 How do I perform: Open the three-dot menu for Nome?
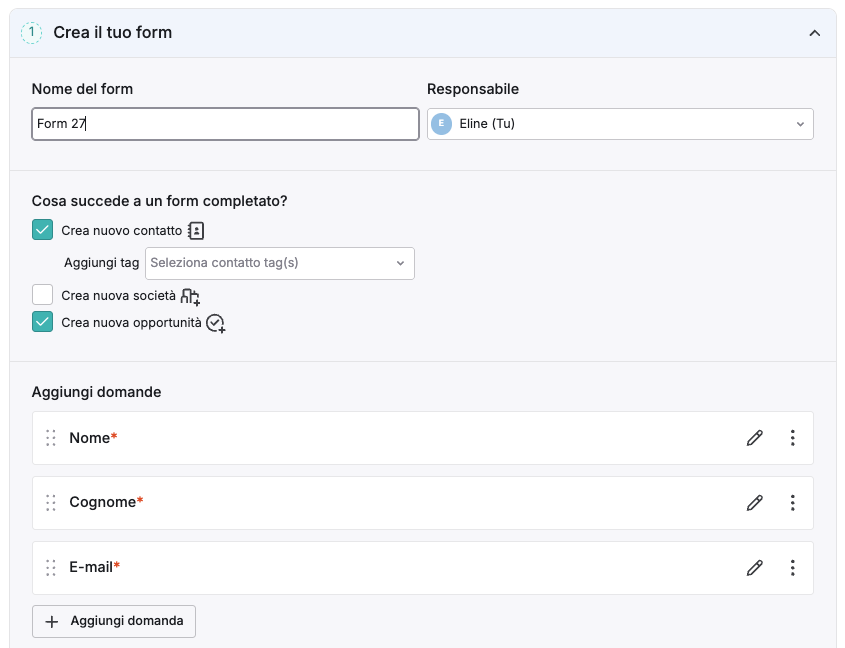(792, 438)
